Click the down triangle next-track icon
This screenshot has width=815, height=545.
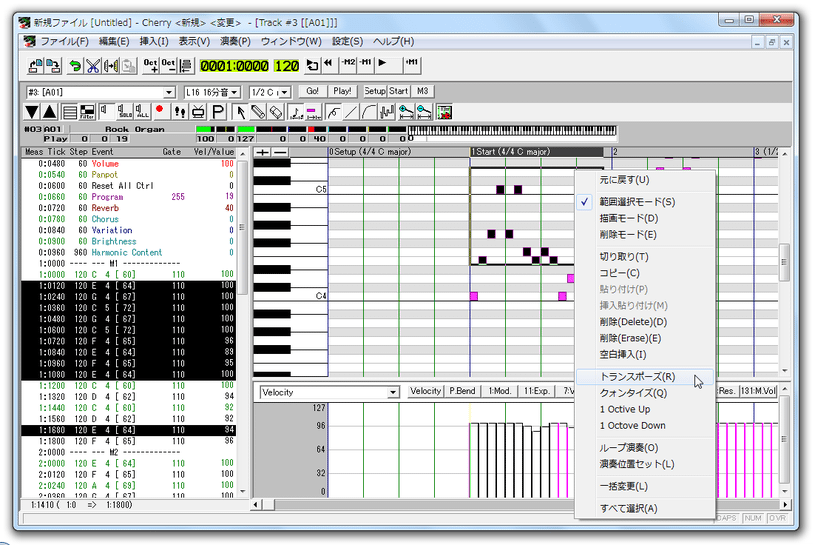coord(32,112)
